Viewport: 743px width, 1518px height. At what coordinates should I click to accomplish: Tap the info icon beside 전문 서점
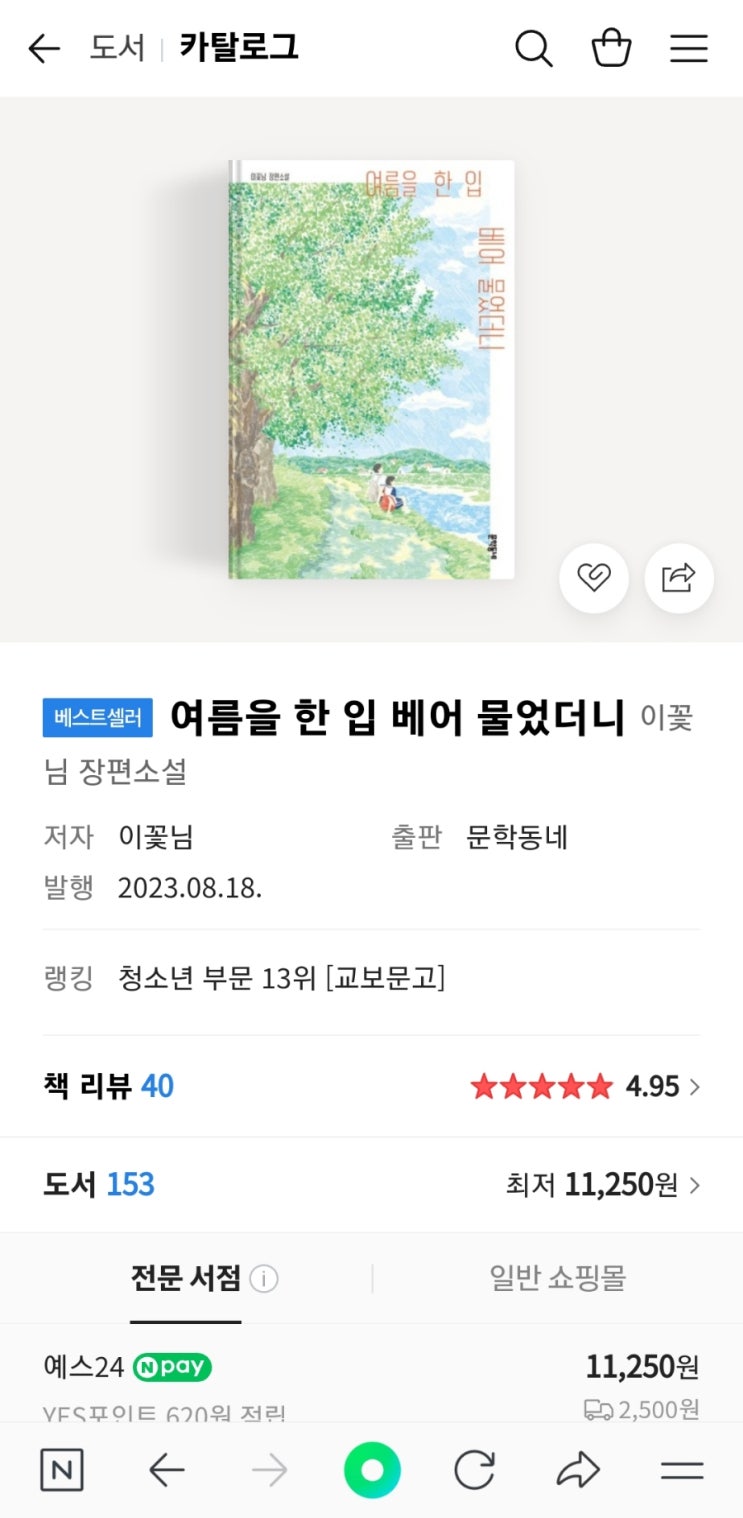click(x=264, y=1279)
